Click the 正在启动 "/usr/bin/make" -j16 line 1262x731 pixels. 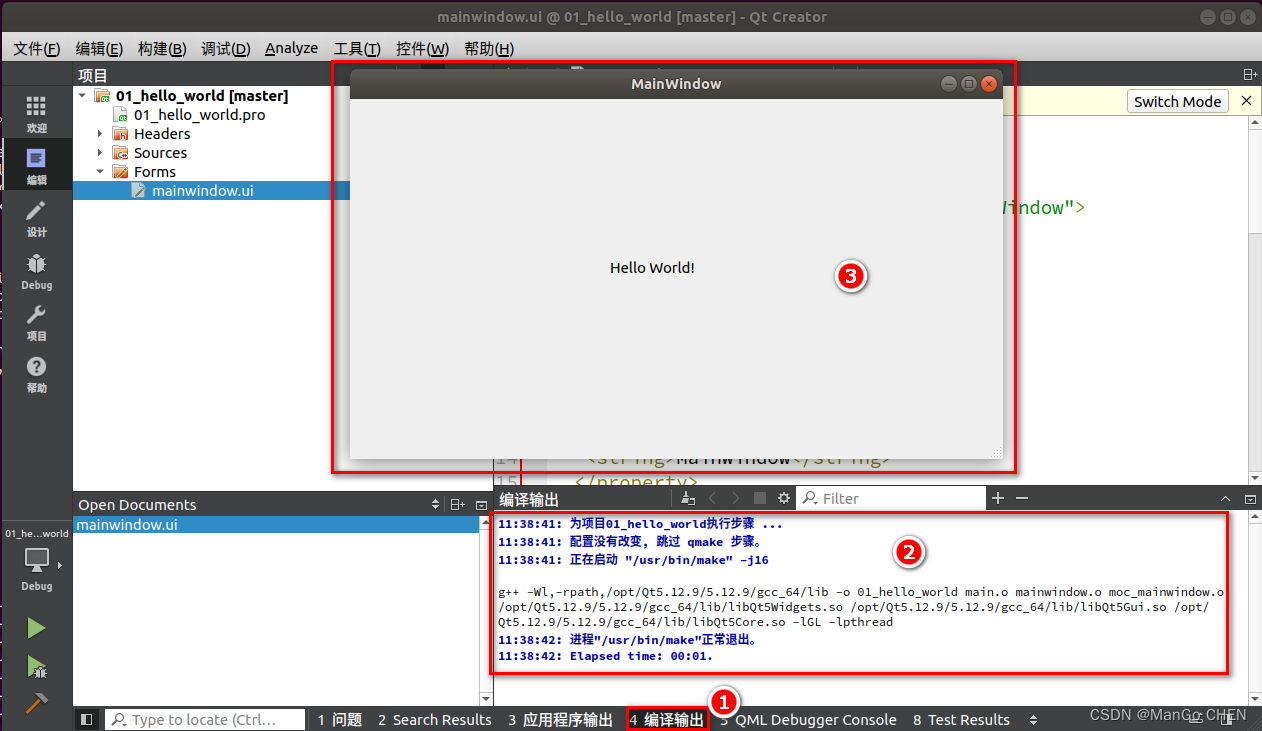tap(633, 560)
